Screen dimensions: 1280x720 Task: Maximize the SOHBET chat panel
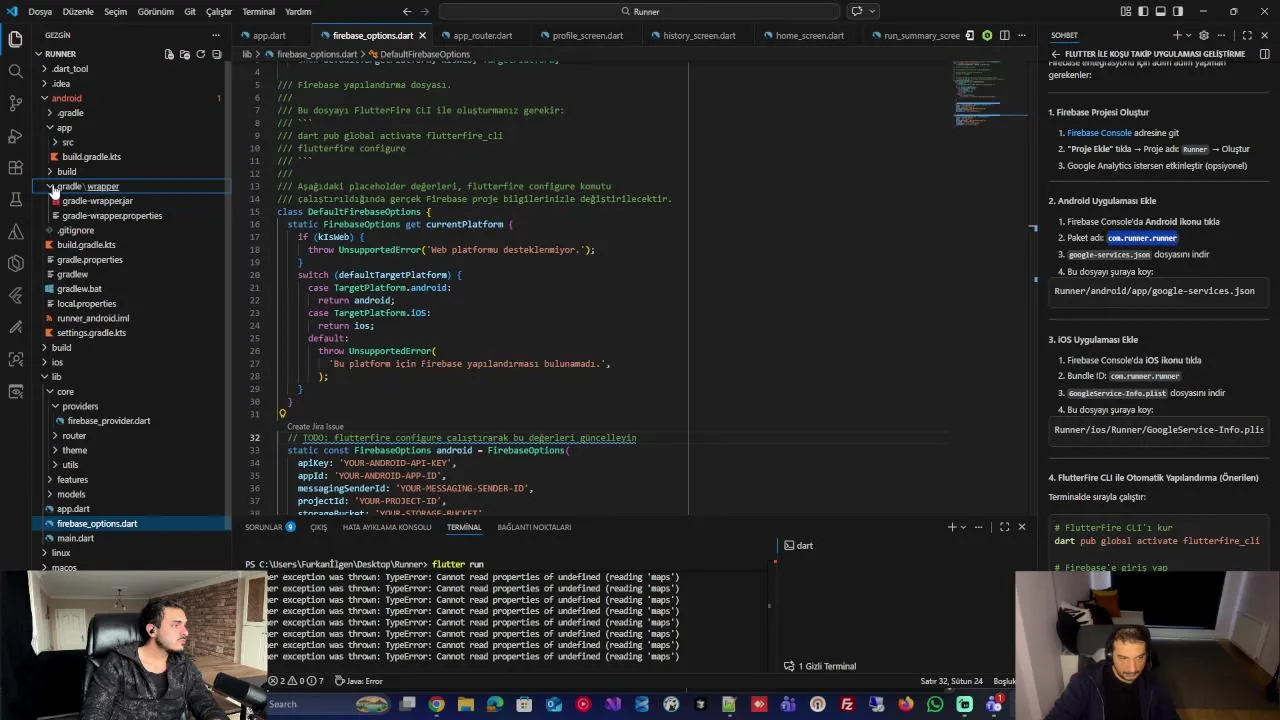coord(1247,35)
